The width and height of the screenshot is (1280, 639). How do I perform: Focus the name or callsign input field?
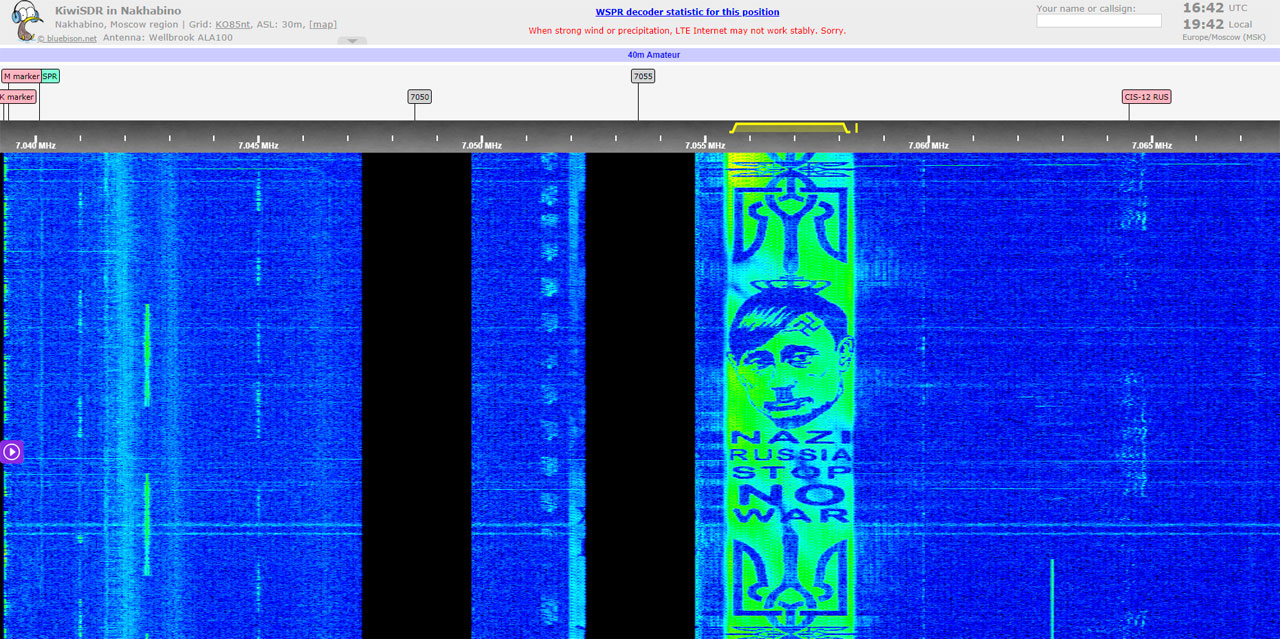[x=1098, y=21]
